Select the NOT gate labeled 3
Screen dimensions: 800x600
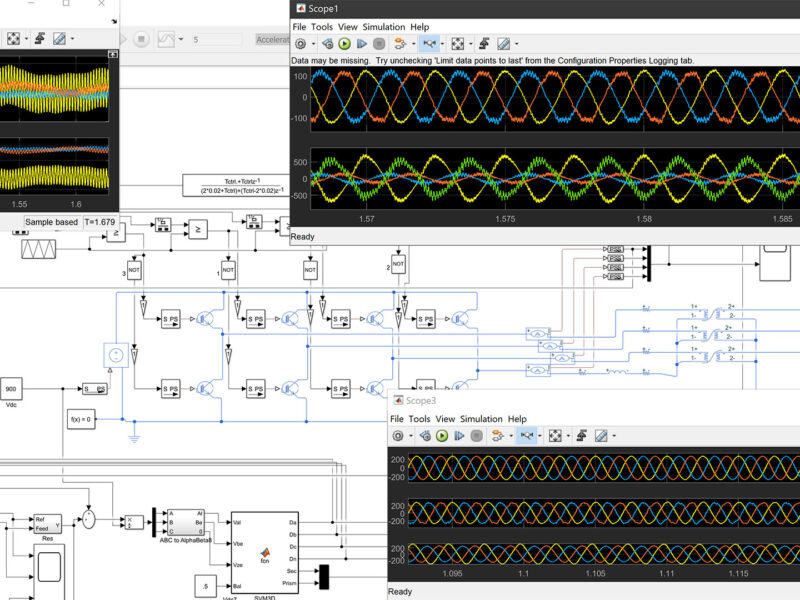coord(134,270)
